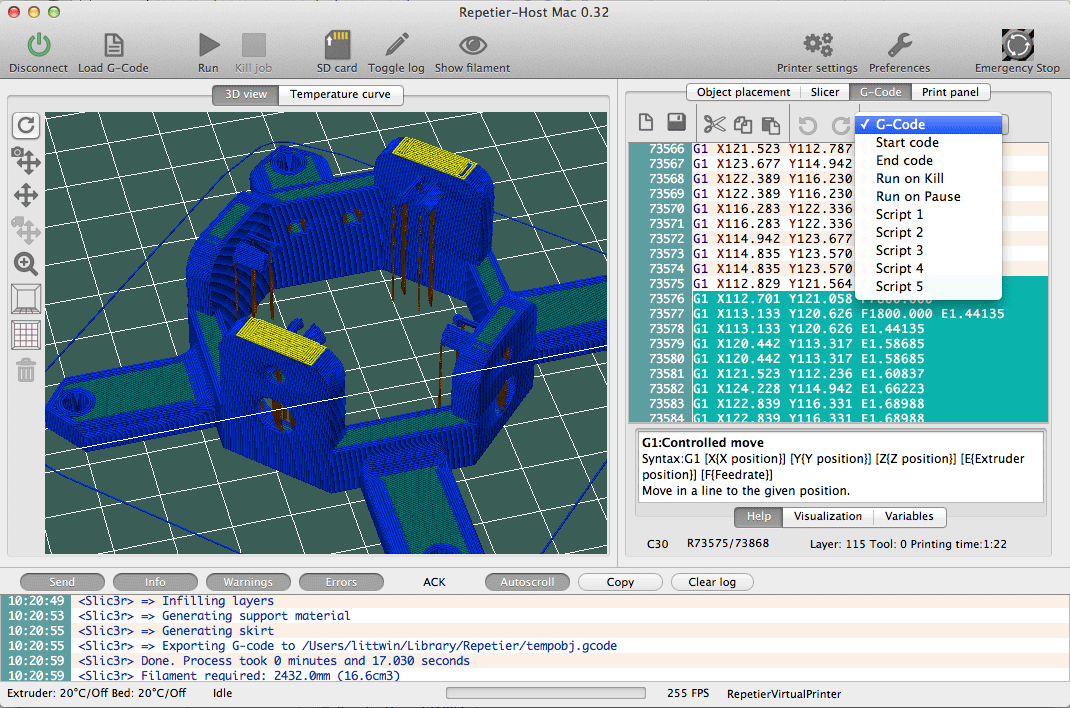Select Run on Pause in dropdown
This screenshot has width=1070, height=708.
click(x=918, y=197)
